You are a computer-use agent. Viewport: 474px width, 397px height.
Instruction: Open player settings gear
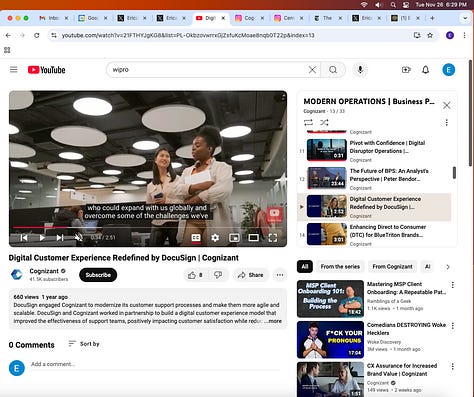point(215,237)
